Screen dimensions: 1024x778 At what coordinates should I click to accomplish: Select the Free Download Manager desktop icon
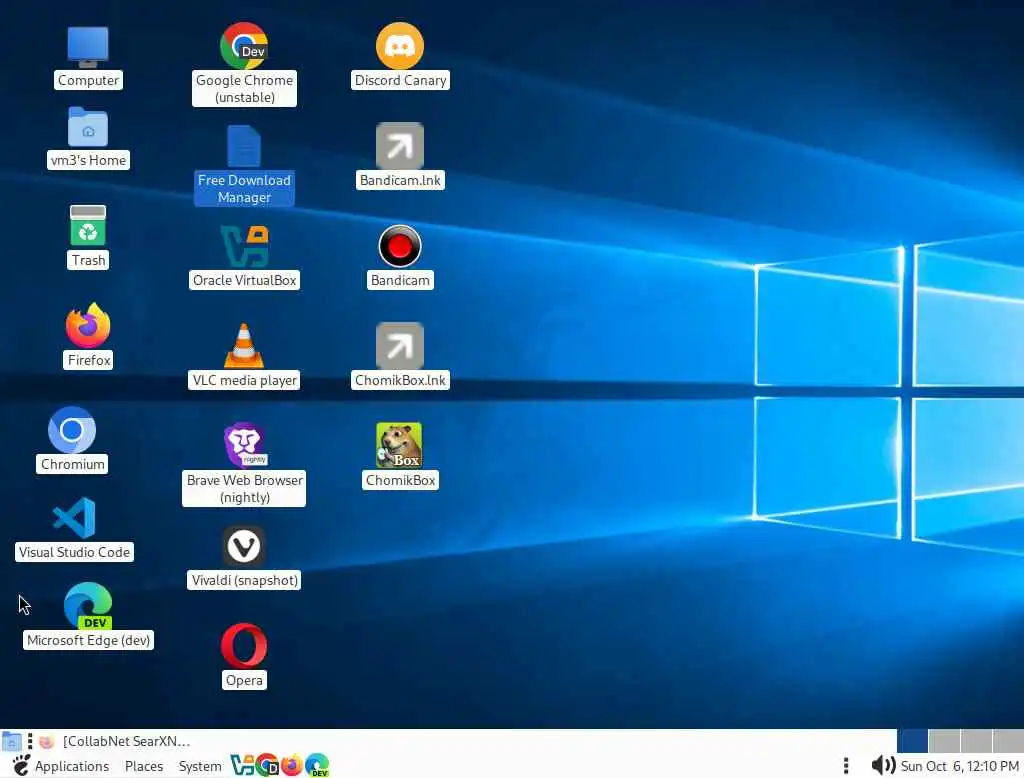(x=244, y=146)
